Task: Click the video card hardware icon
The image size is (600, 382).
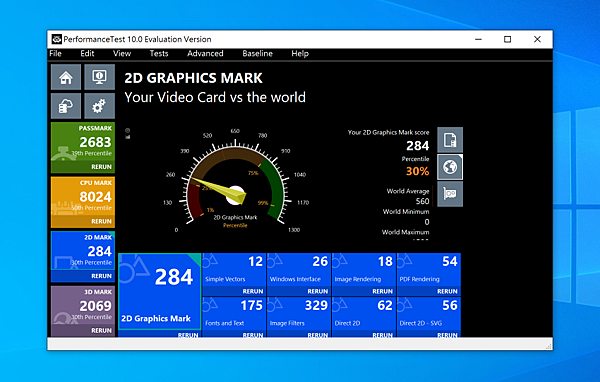Action: (450, 194)
